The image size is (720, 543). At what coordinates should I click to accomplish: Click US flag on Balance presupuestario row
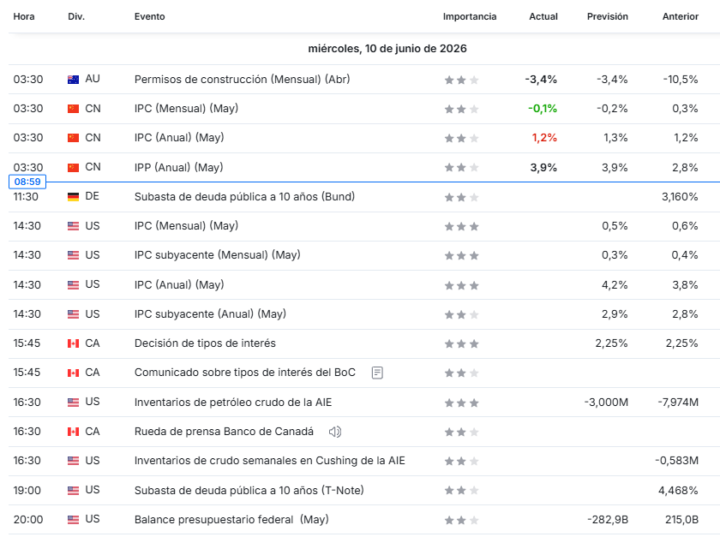[73, 520]
